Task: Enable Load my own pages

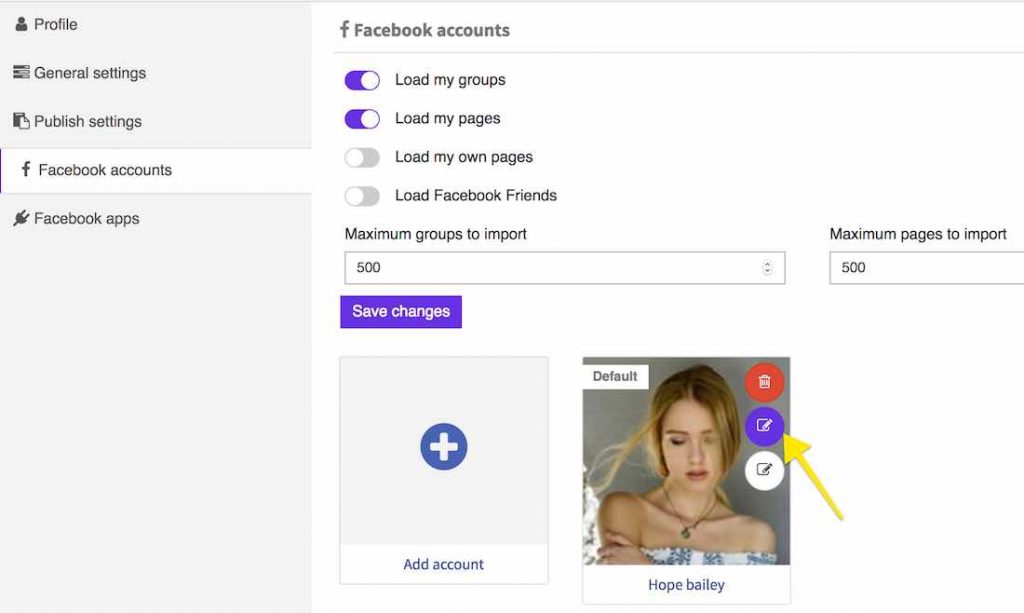Action: 361,157
